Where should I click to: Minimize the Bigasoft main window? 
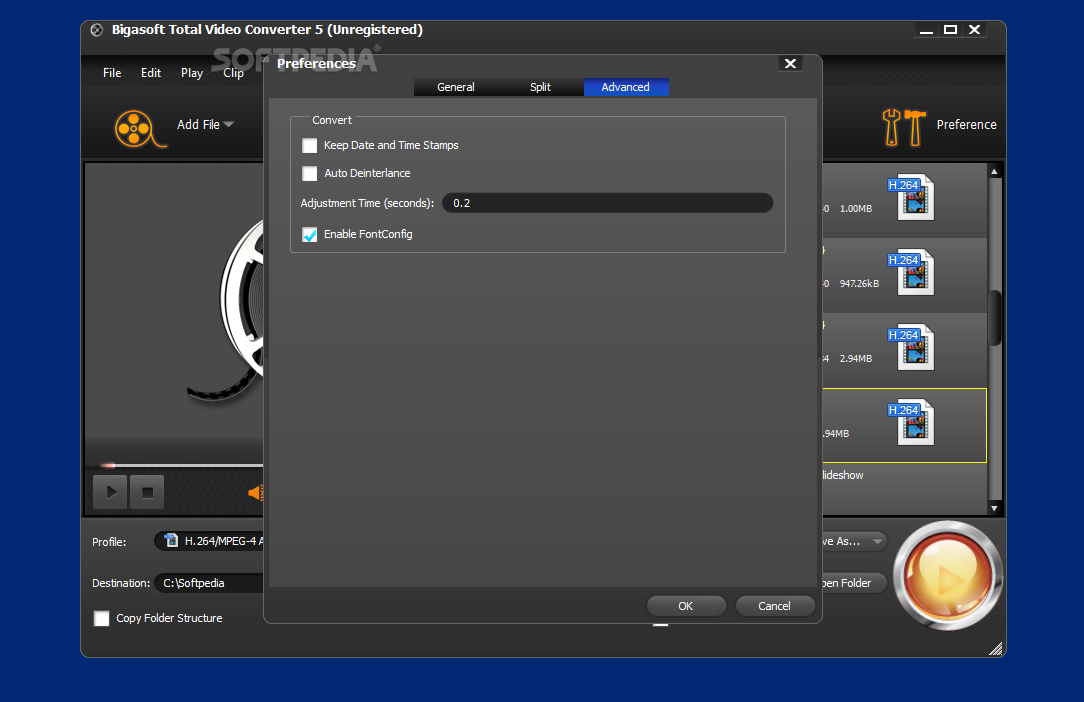pos(926,30)
